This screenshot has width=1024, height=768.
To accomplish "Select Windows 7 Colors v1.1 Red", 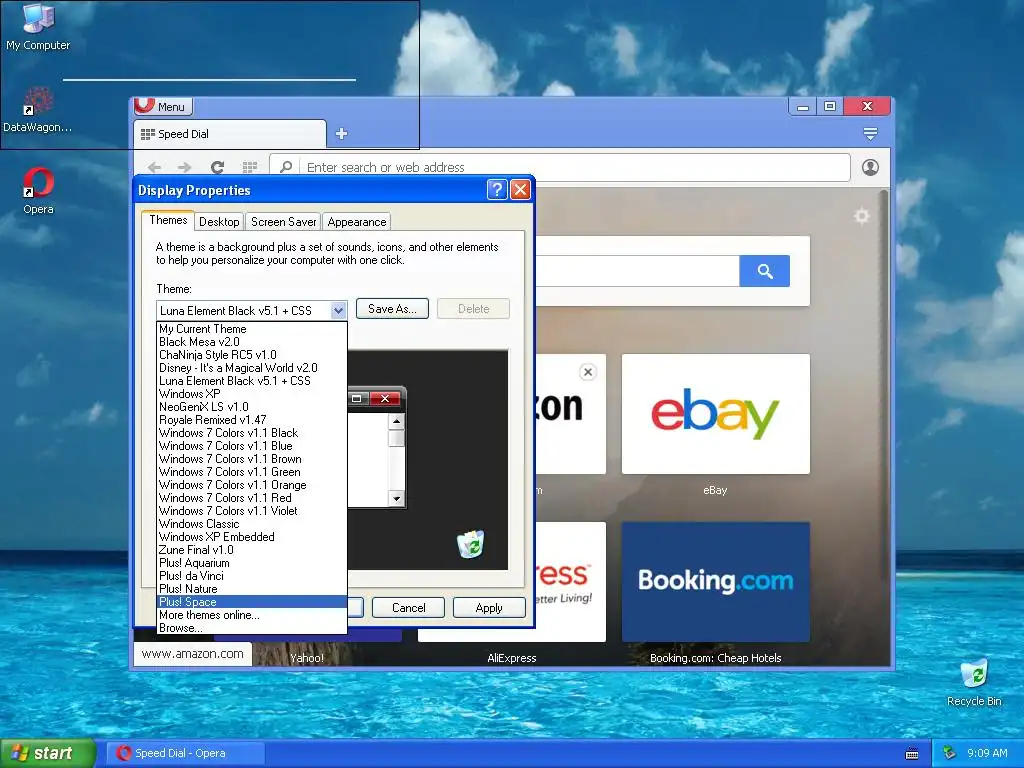I will coord(252,498).
